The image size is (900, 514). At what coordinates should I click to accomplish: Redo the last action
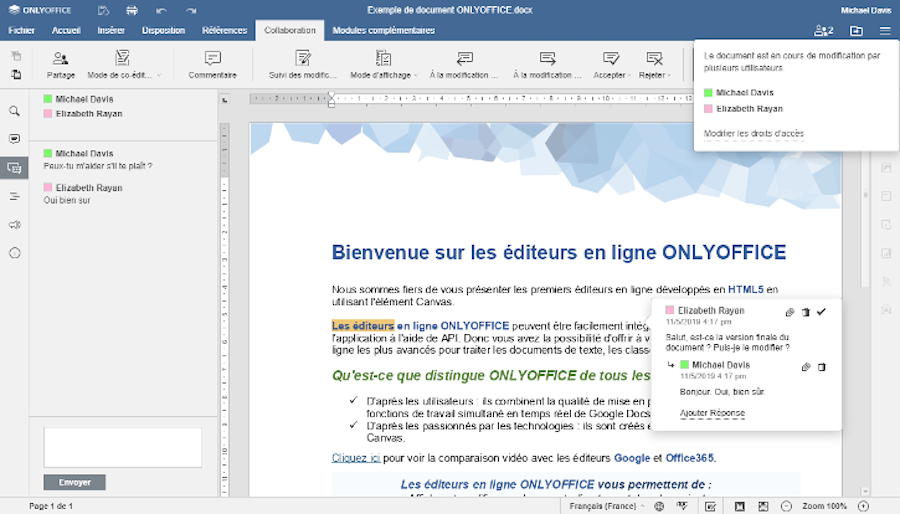click(191, 10)
